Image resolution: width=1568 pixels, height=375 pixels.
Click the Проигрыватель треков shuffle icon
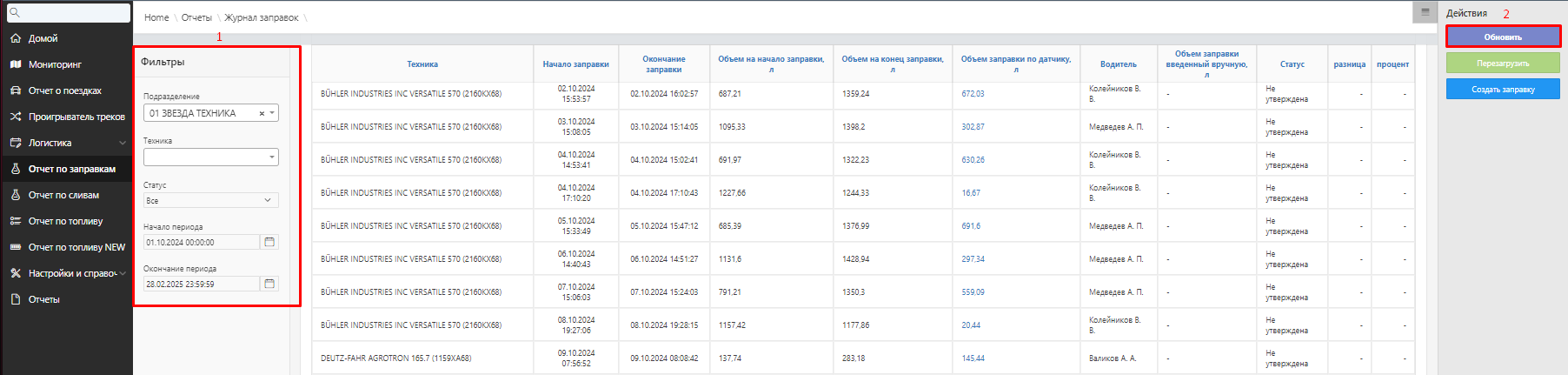(16, 117)
